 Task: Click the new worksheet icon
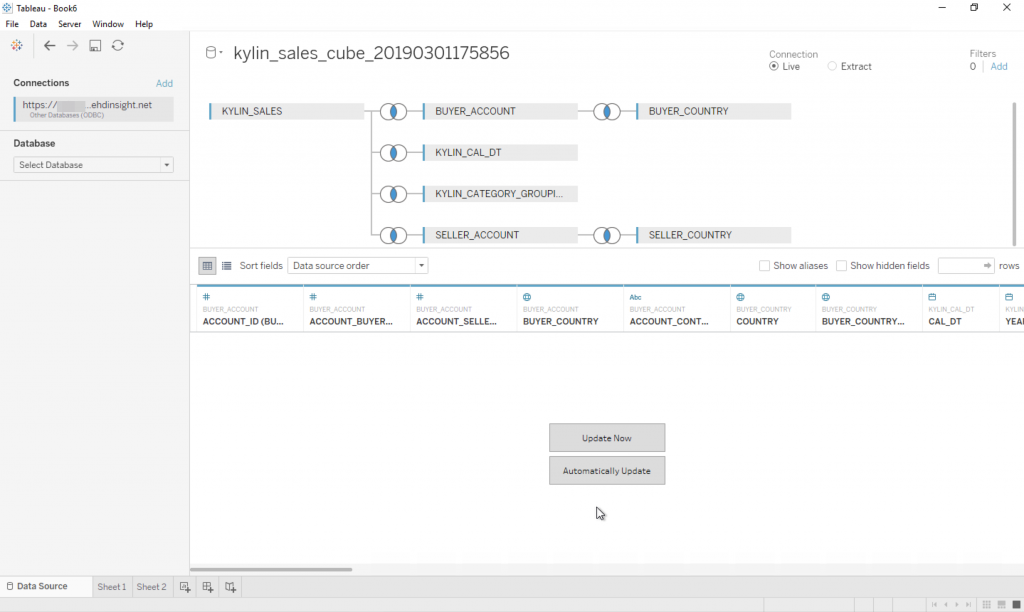coord(185,587)
